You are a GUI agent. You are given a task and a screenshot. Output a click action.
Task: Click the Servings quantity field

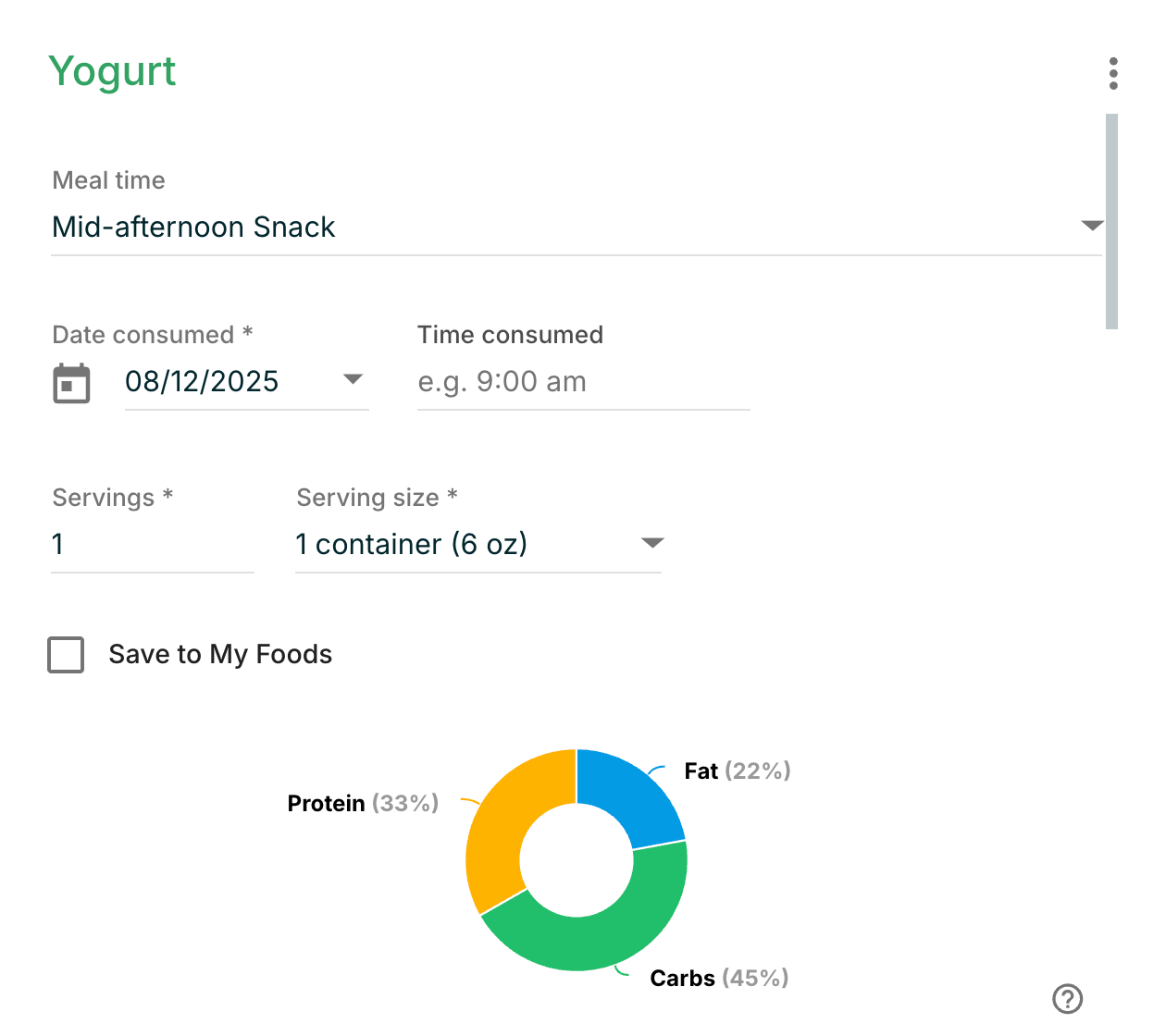tap(152, 545)
